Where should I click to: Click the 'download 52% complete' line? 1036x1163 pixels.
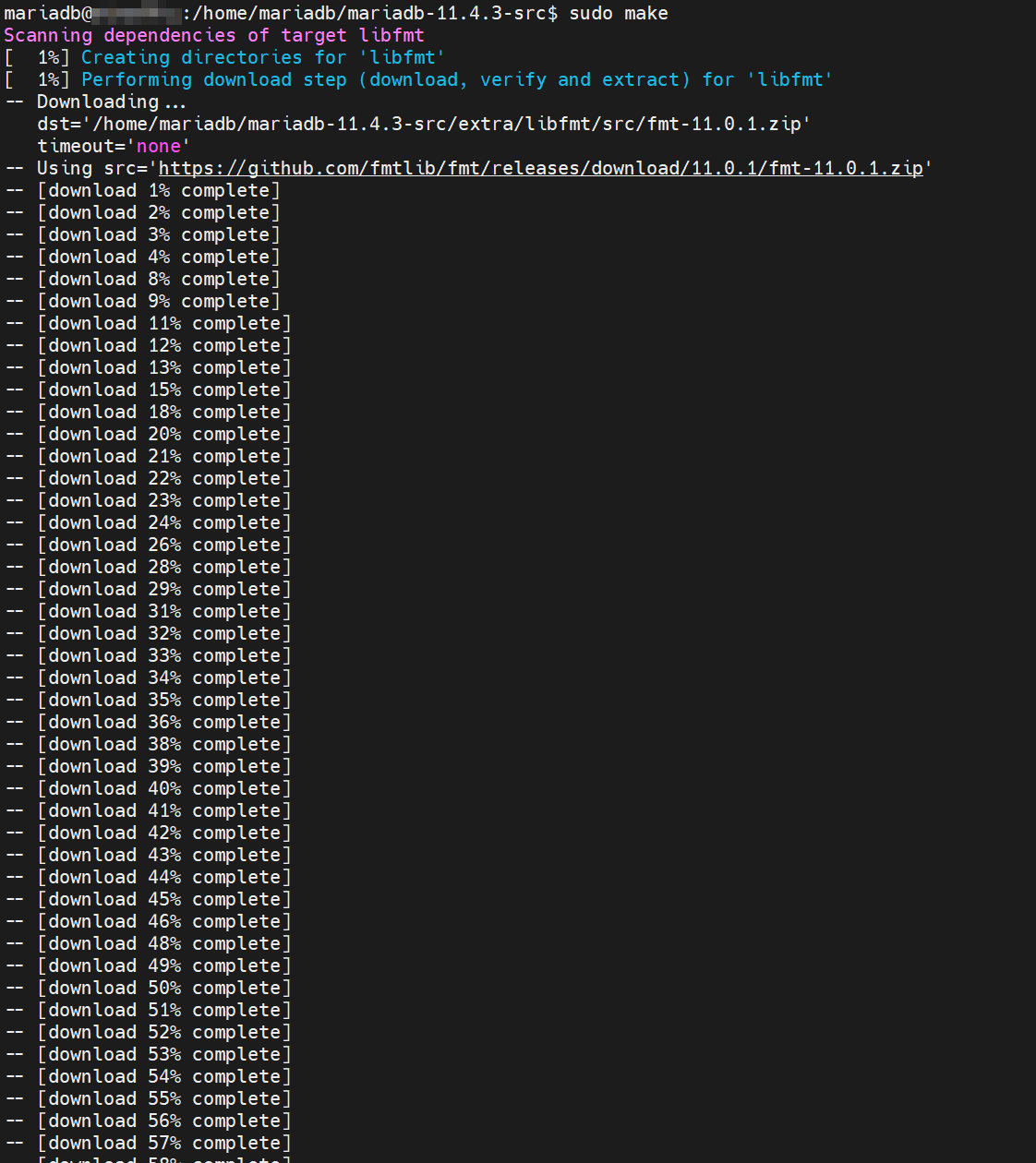(x=149, y=1033)
